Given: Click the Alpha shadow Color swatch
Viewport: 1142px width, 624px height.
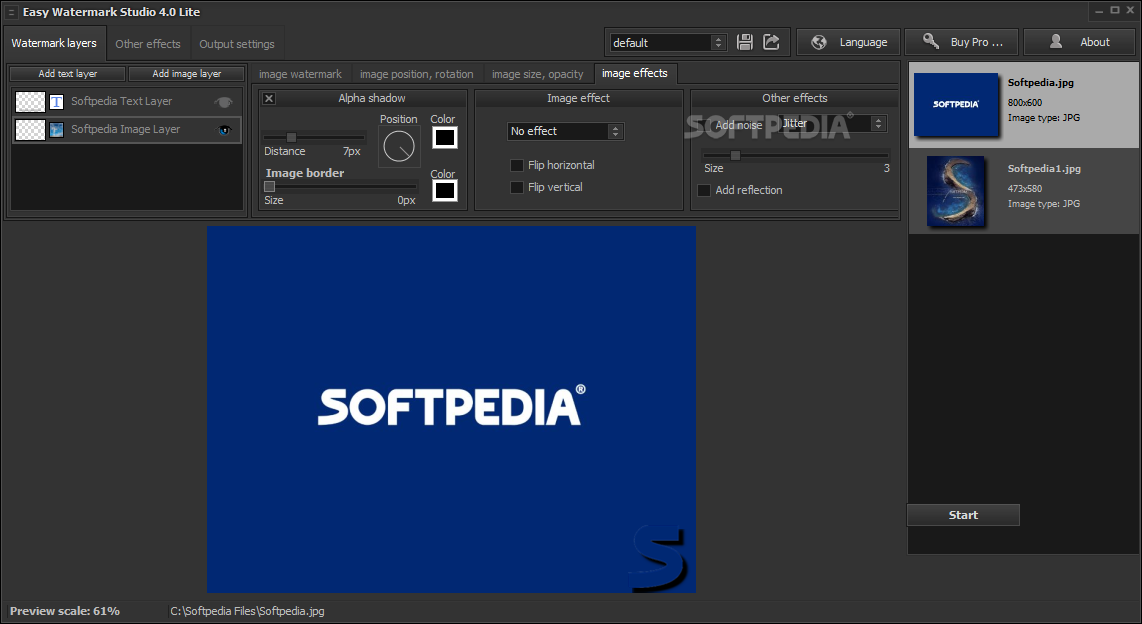Looking at the screenshot, I should [444, 138].
